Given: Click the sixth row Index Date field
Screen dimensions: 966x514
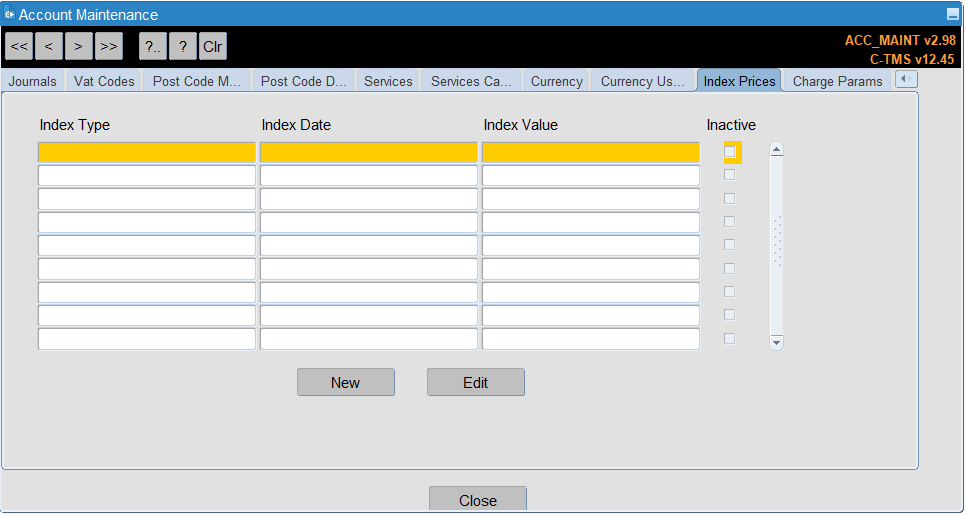Looking at the screenshot, I should point(368,269).
